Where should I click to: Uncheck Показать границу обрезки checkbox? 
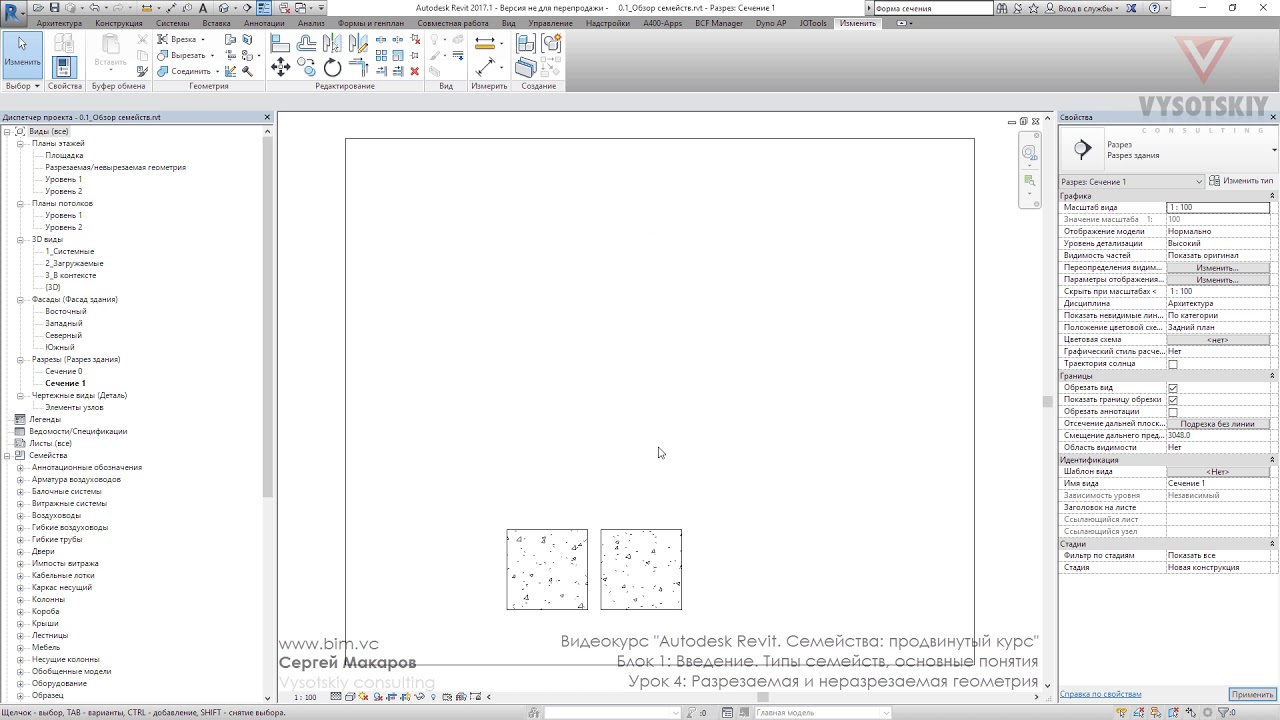(1173, 400)
